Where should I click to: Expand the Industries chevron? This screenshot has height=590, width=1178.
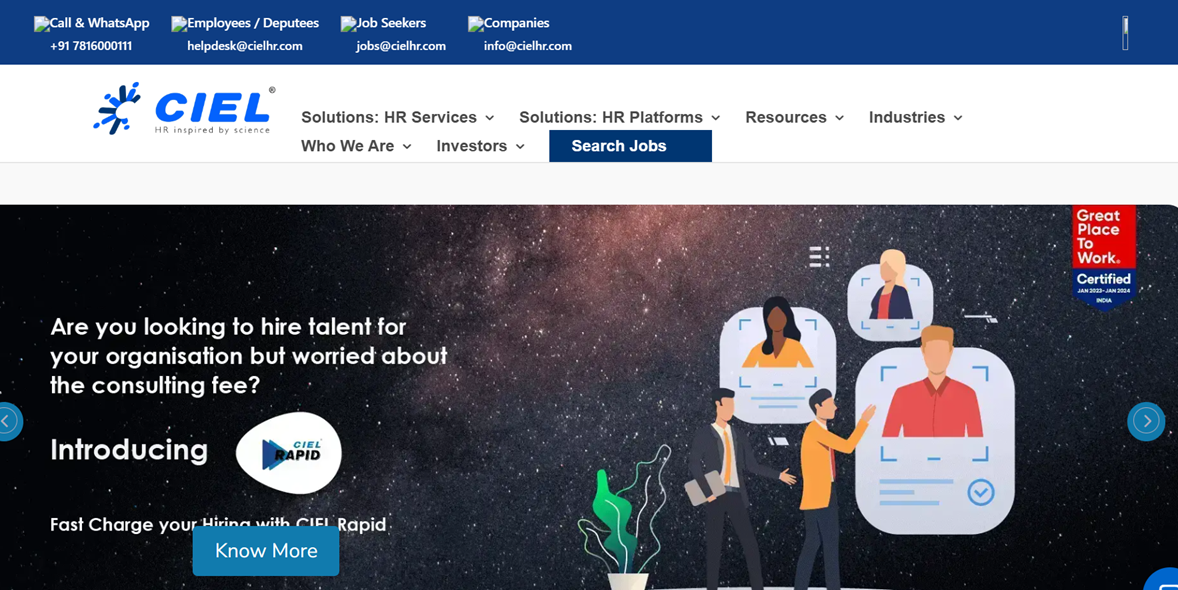[x=959, y=118]
